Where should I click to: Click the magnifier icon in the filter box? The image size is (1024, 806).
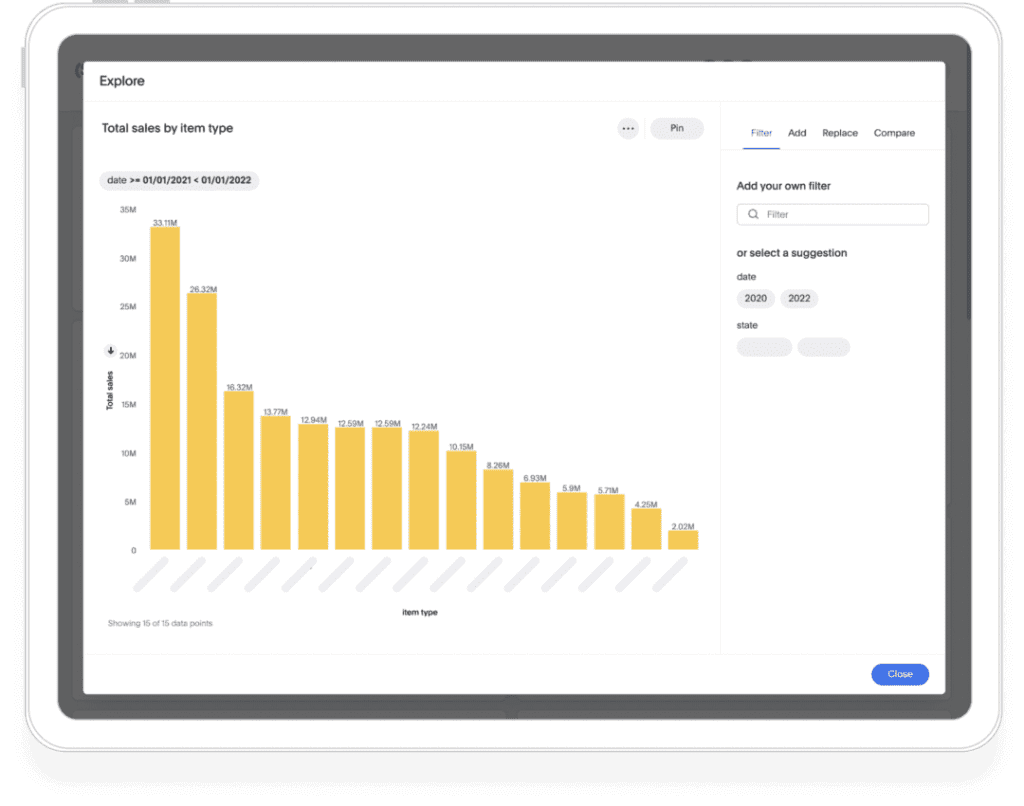click(x=752, y=215)
